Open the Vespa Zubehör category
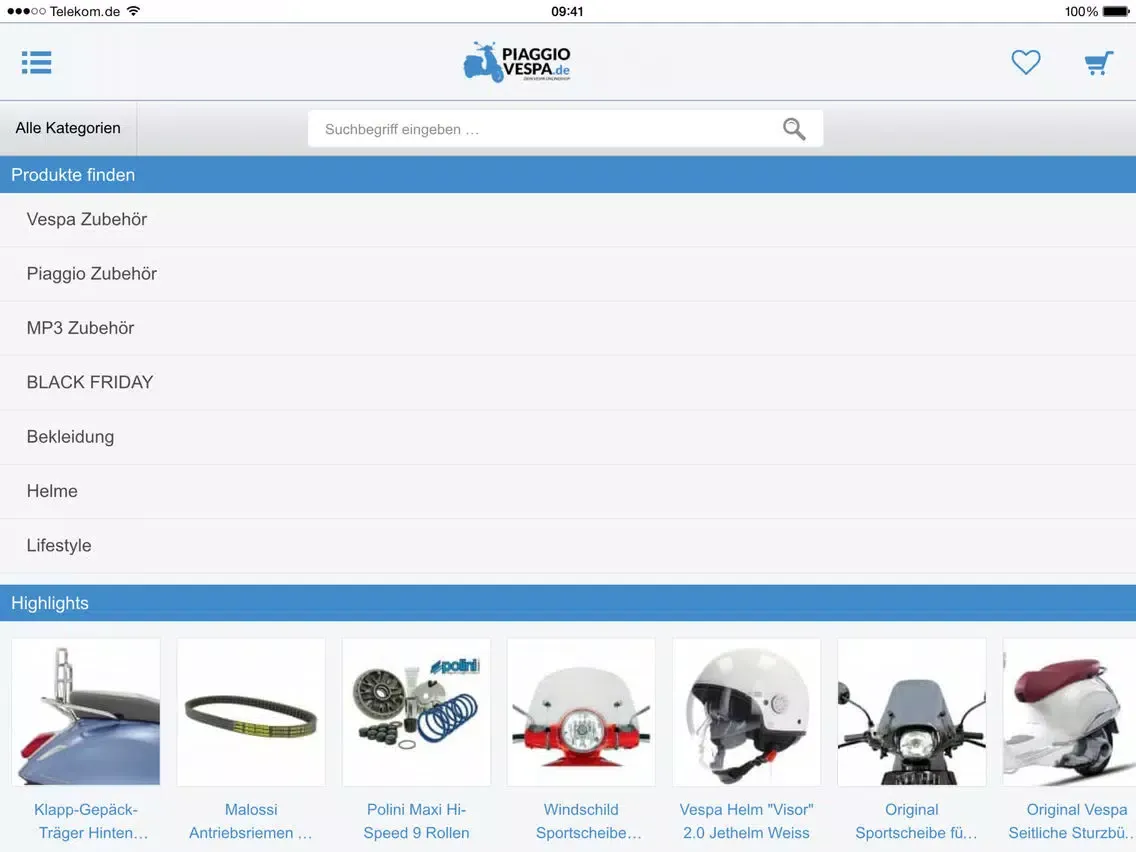Image resolution: width=1136 pixels, height=852 pixels. coord(568,220)
